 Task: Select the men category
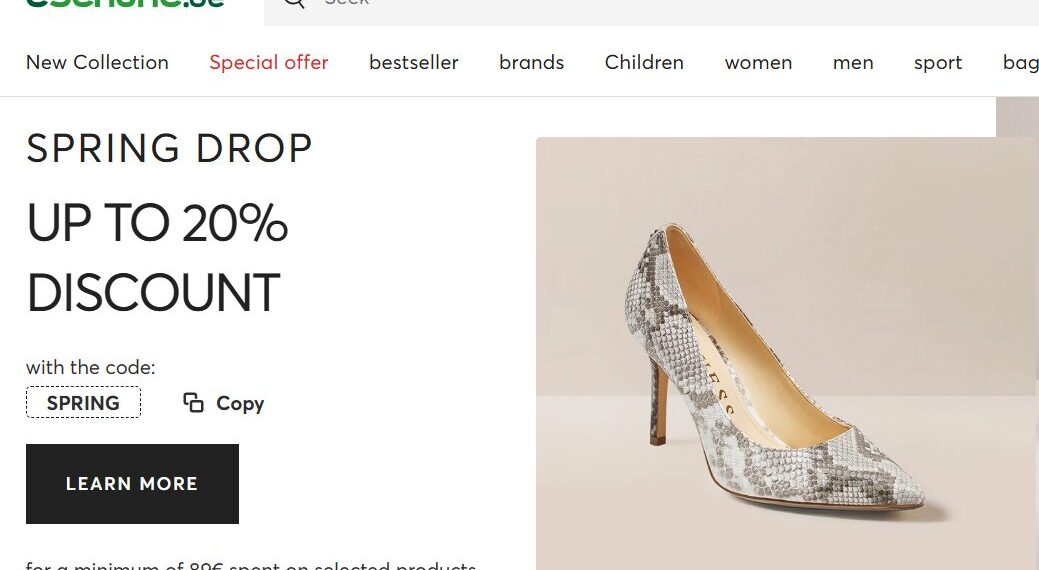point(853,62)
